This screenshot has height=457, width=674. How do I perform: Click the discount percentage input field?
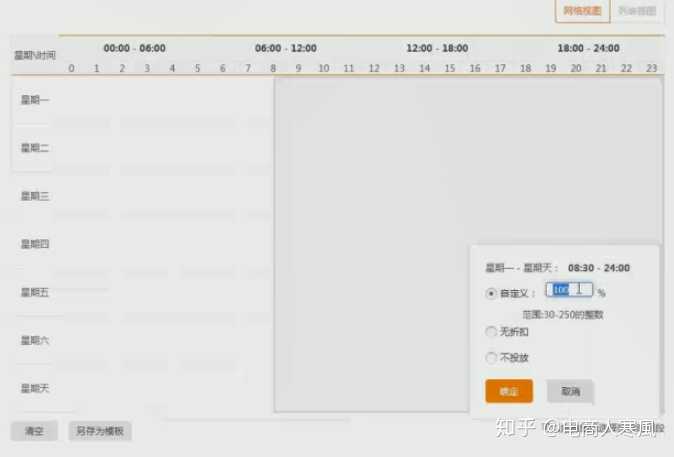(x=569, y=290)
